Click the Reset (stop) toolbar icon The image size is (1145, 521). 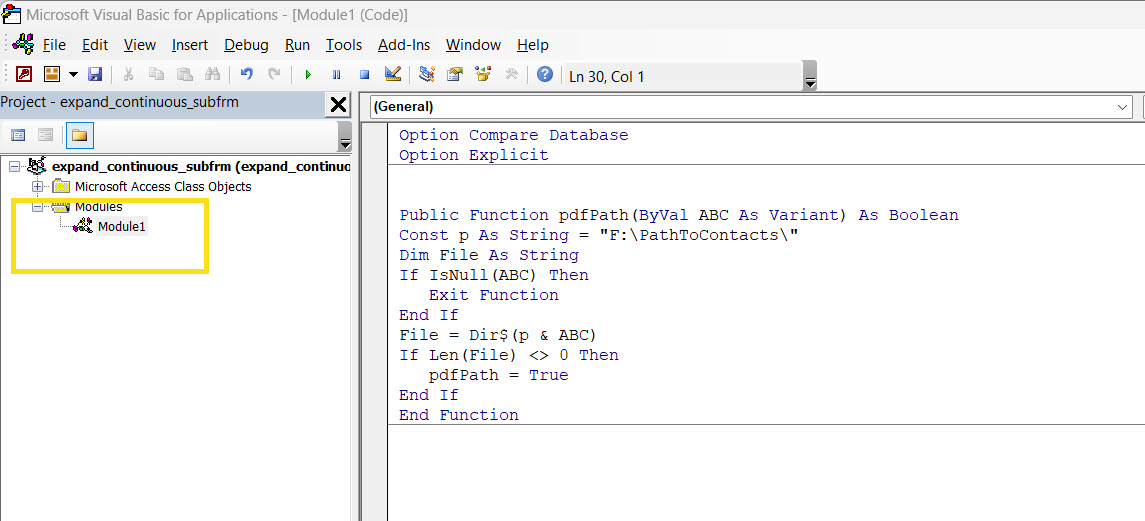(364, 75)
